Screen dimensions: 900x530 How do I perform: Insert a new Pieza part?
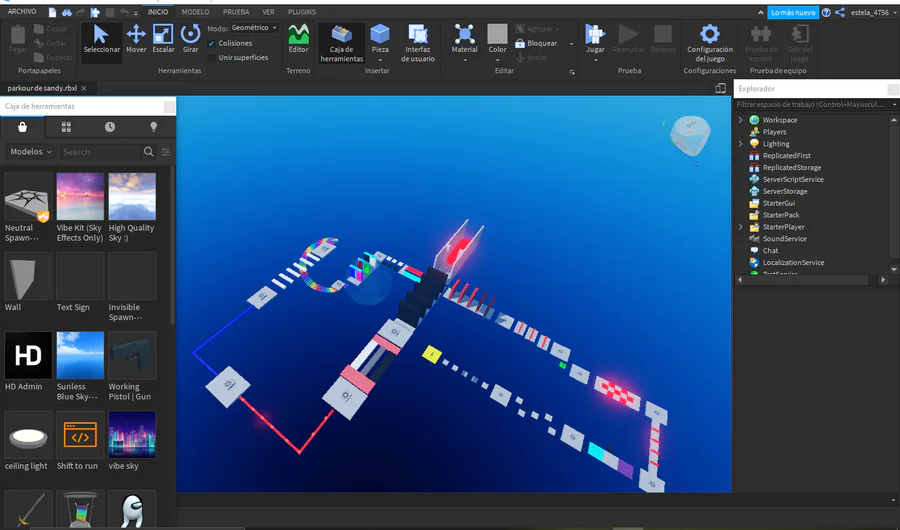tap(380, 40)
